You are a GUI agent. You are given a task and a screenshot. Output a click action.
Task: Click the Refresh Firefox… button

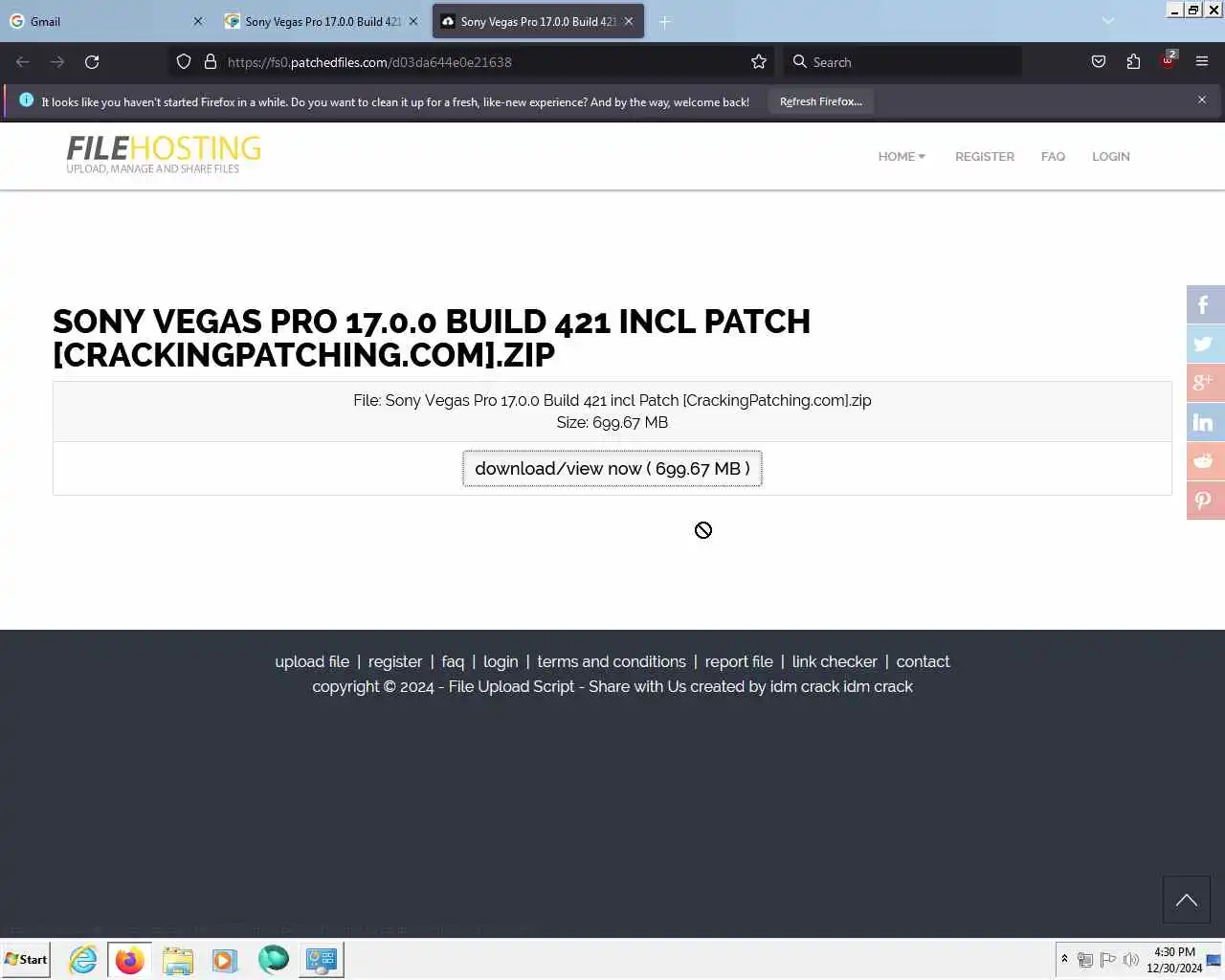pos(820,101)
